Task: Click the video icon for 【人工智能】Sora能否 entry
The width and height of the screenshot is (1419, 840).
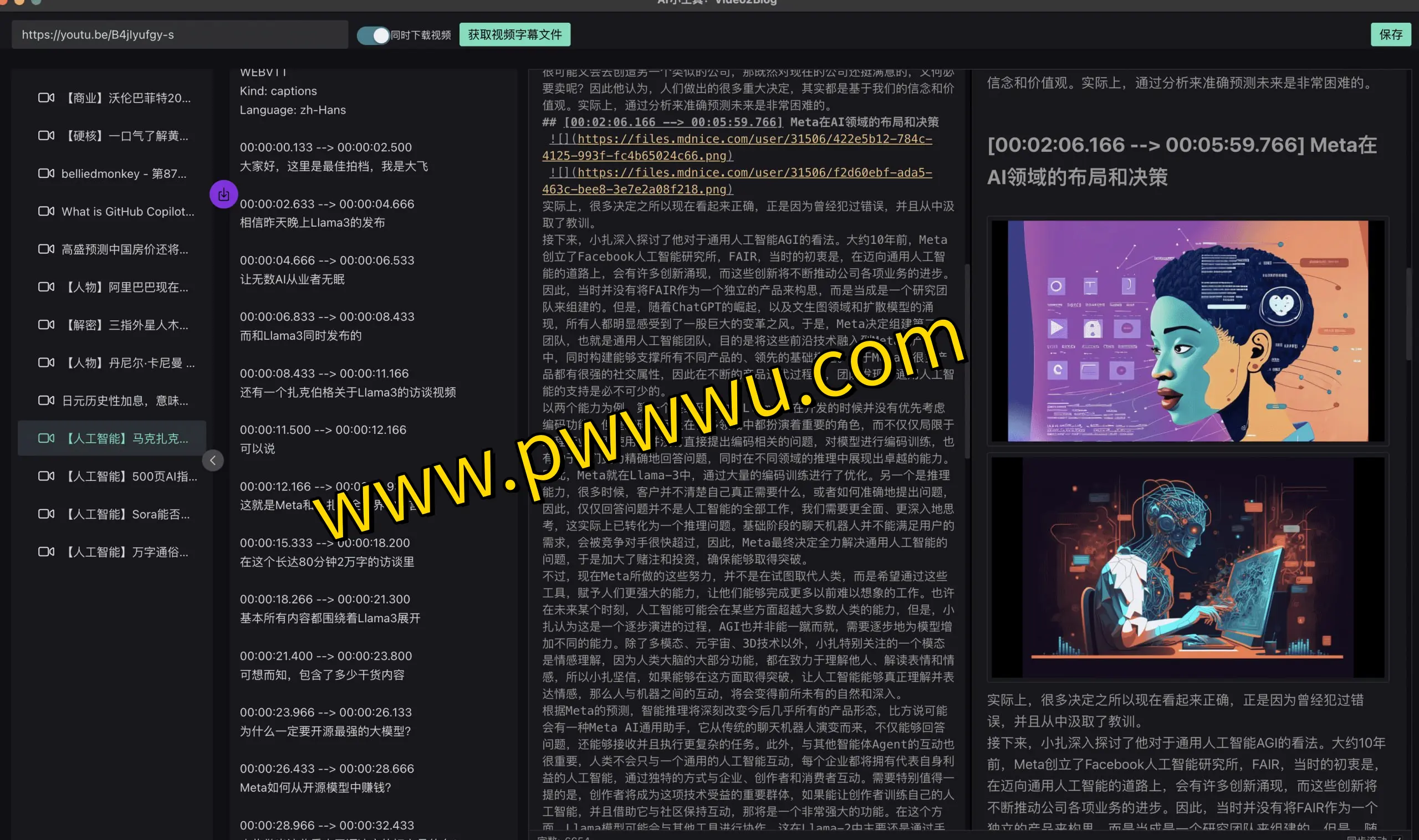Action: tap(47, 514)
